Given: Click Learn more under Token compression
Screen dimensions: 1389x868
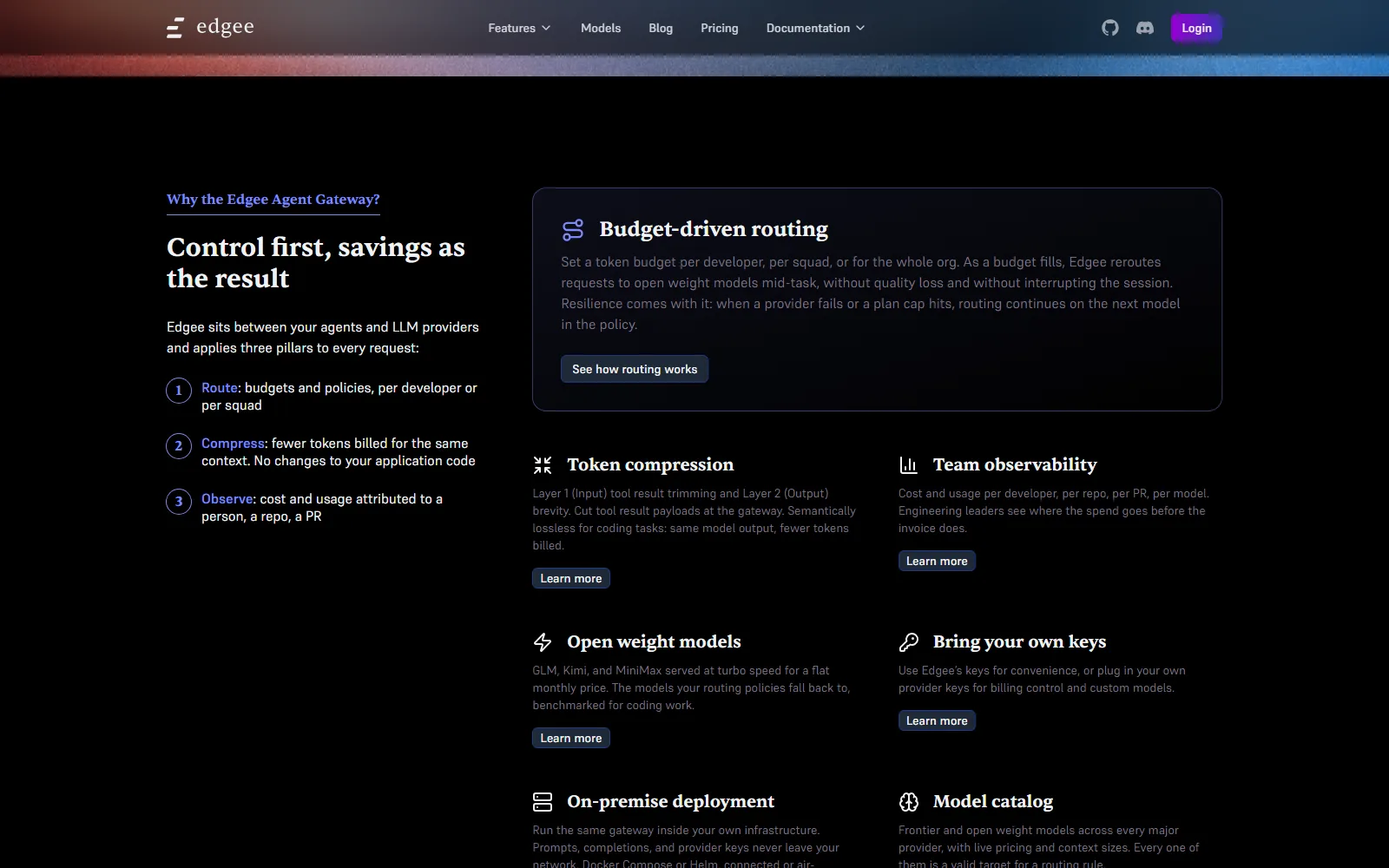Looking at the screenshot, I should point(571,578).
